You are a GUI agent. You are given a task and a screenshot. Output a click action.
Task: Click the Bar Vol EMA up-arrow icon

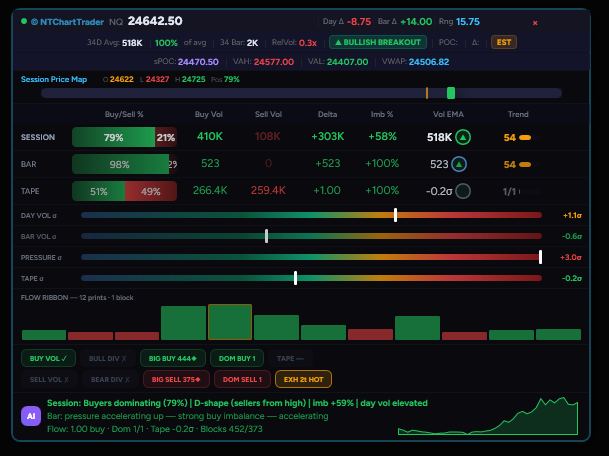tap(459, 164)
